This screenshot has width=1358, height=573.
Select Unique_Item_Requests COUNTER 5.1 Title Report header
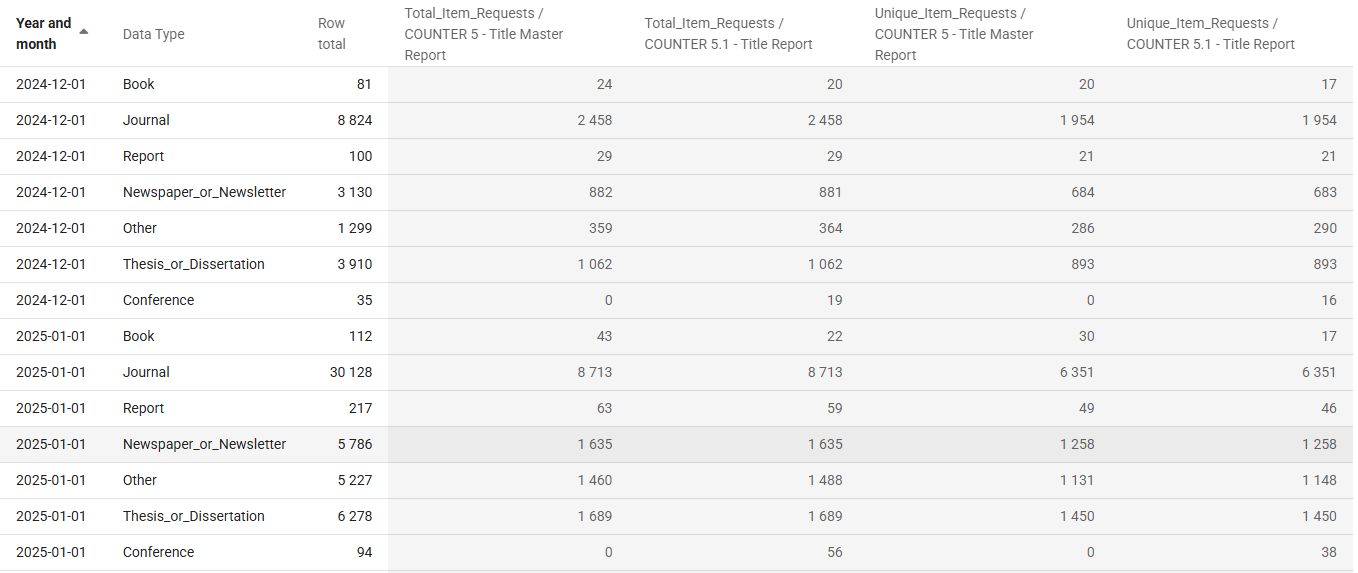(x=1211, y=34)
